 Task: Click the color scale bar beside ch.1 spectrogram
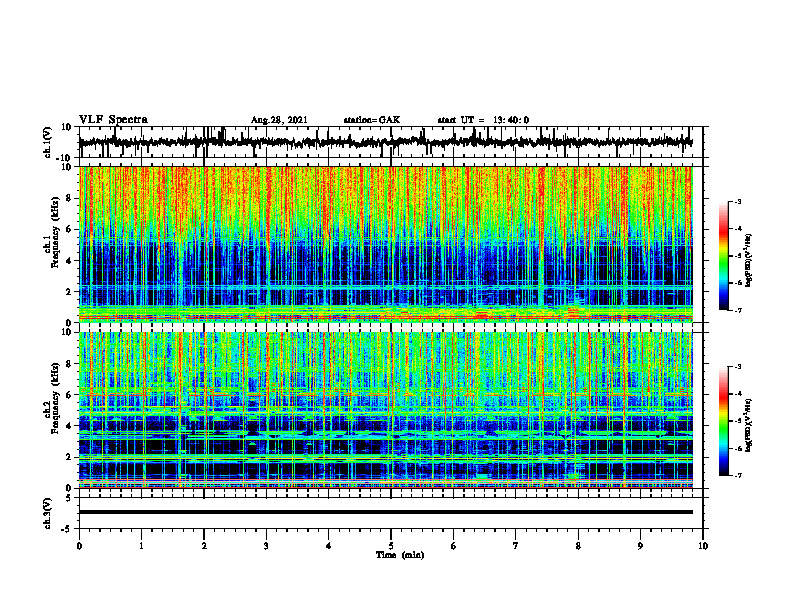click(723, 256)
